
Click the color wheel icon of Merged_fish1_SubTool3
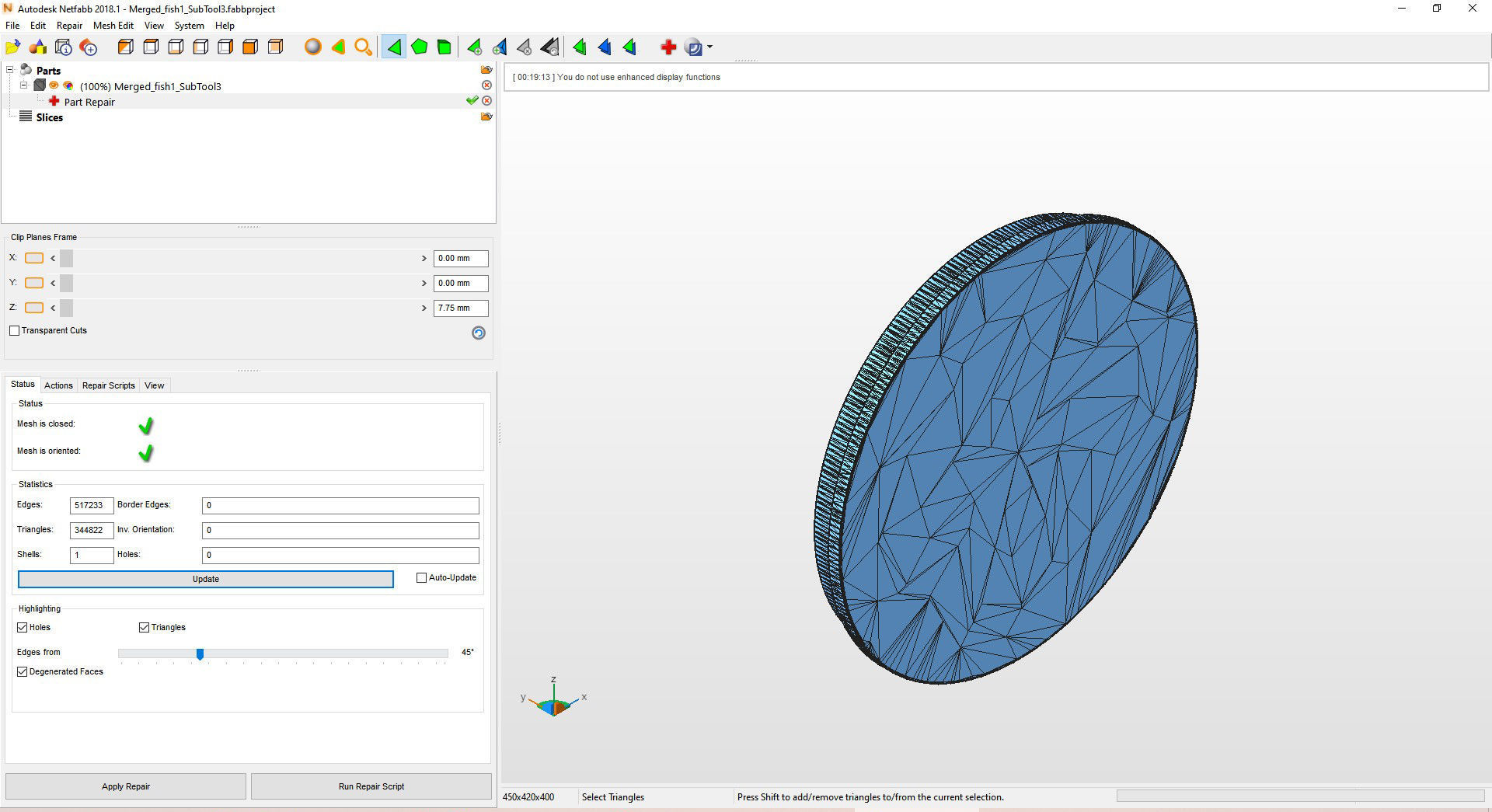68,85
